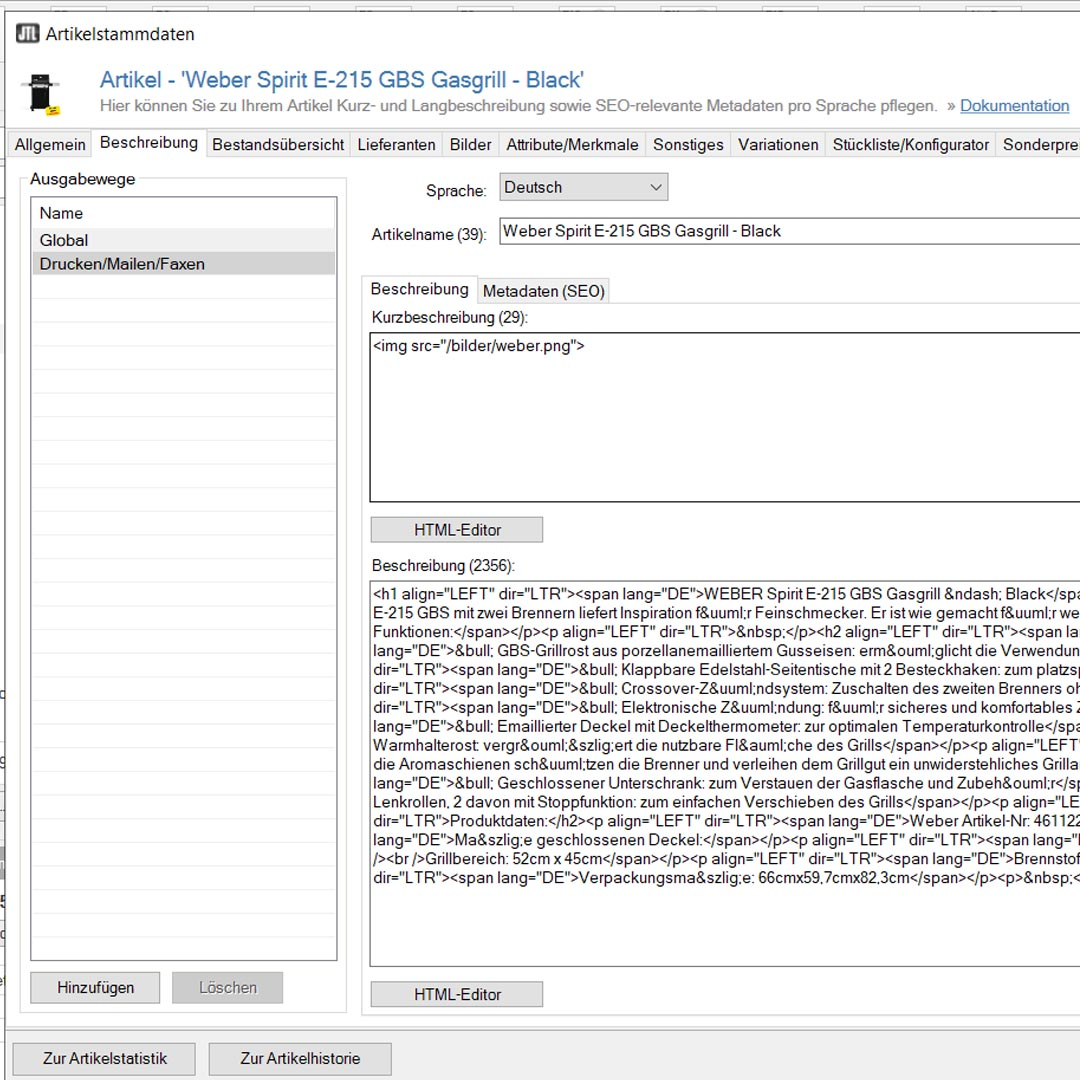The width and height of the screenshot is (1080, 1080).
Task: Select the Drucken/Mailen/Faxen row
Action: [x=183, y=264]
